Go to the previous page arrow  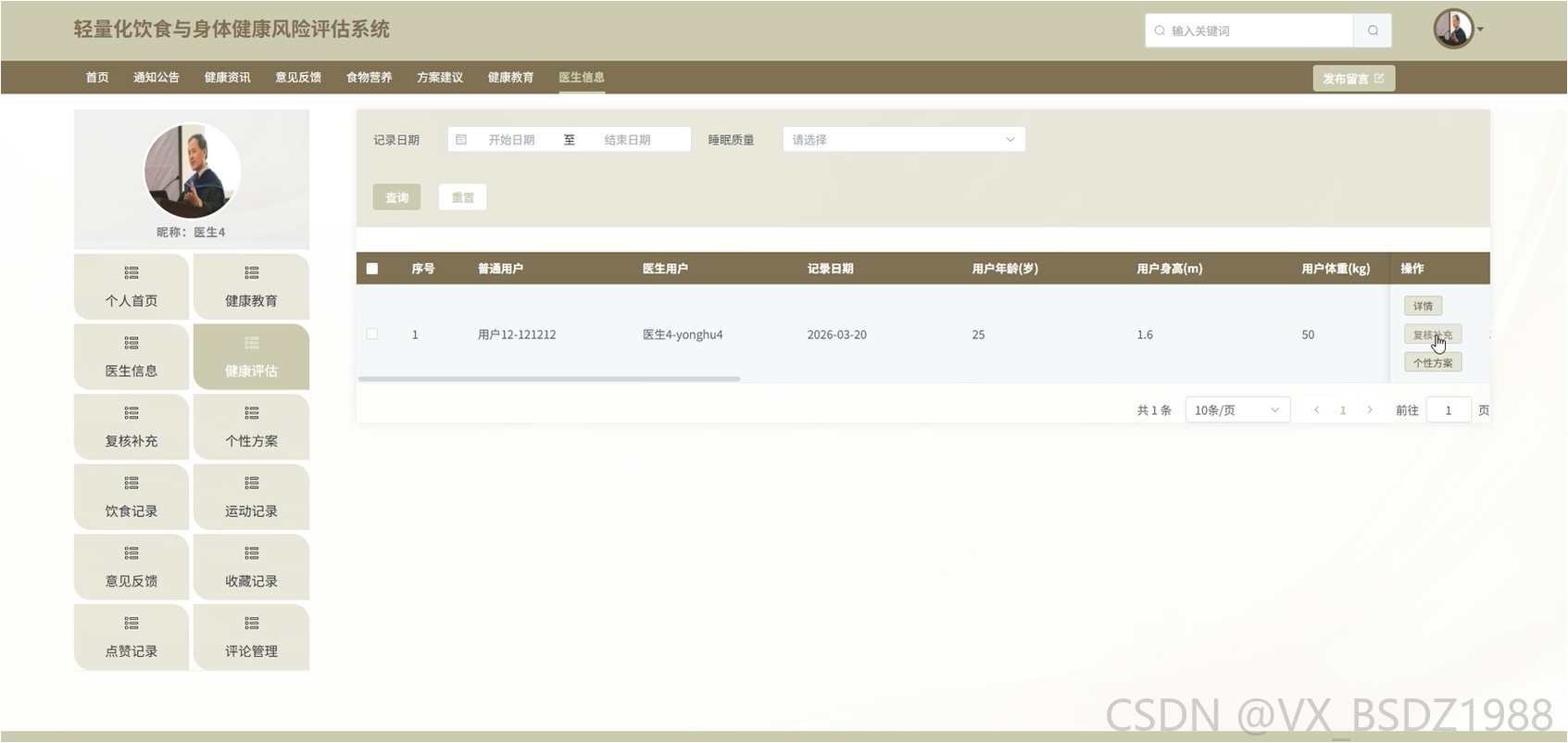tap(1316, 410)
